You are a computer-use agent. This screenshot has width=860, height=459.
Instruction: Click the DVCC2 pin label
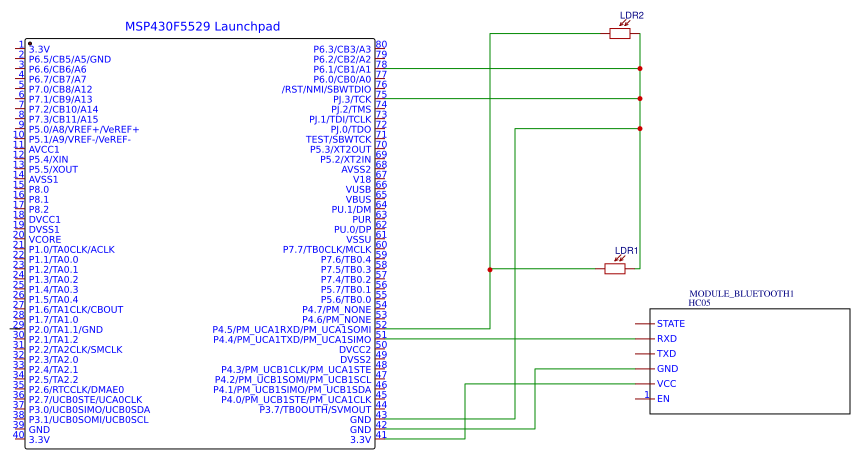tap(355, 349)
